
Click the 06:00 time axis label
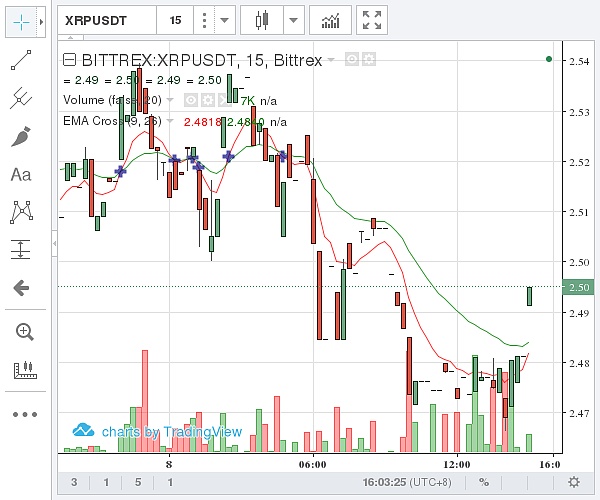pos(313,465)
